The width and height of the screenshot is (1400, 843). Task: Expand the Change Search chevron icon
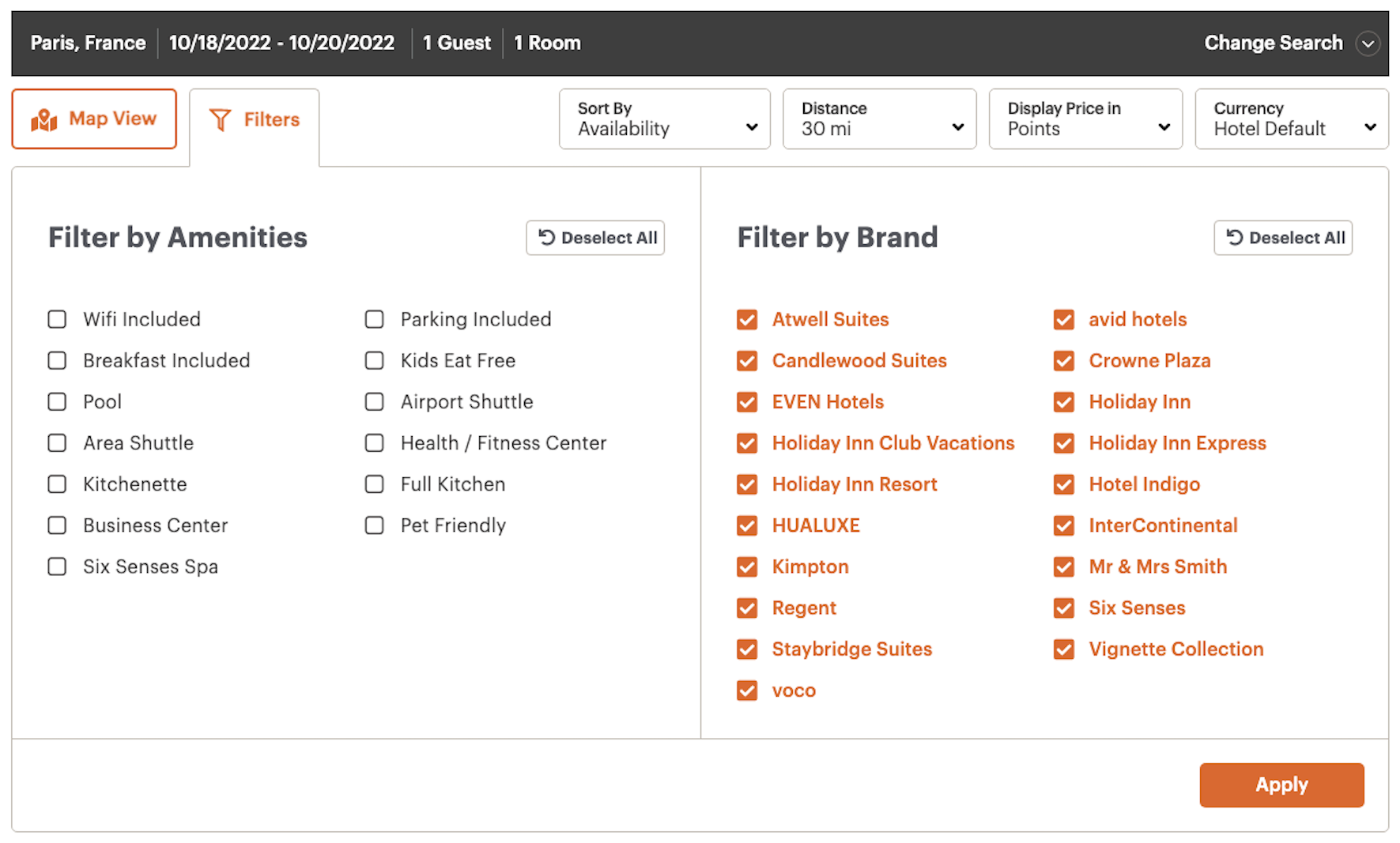(1368, 43)
